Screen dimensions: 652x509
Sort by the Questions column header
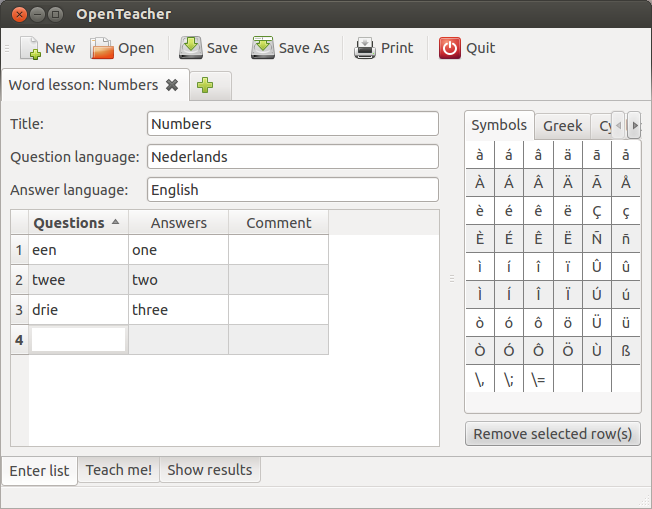pyautogui.click(x=78, y=223)
